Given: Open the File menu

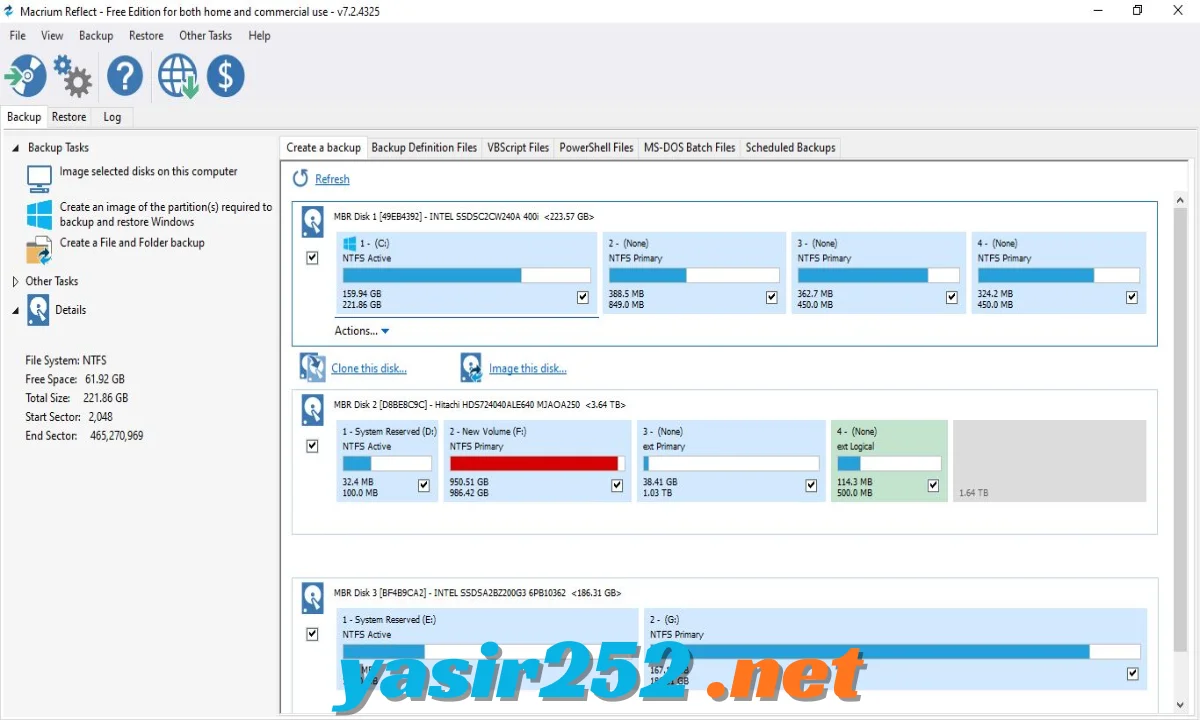Looking at the screenshot, I should pos(18,35).
